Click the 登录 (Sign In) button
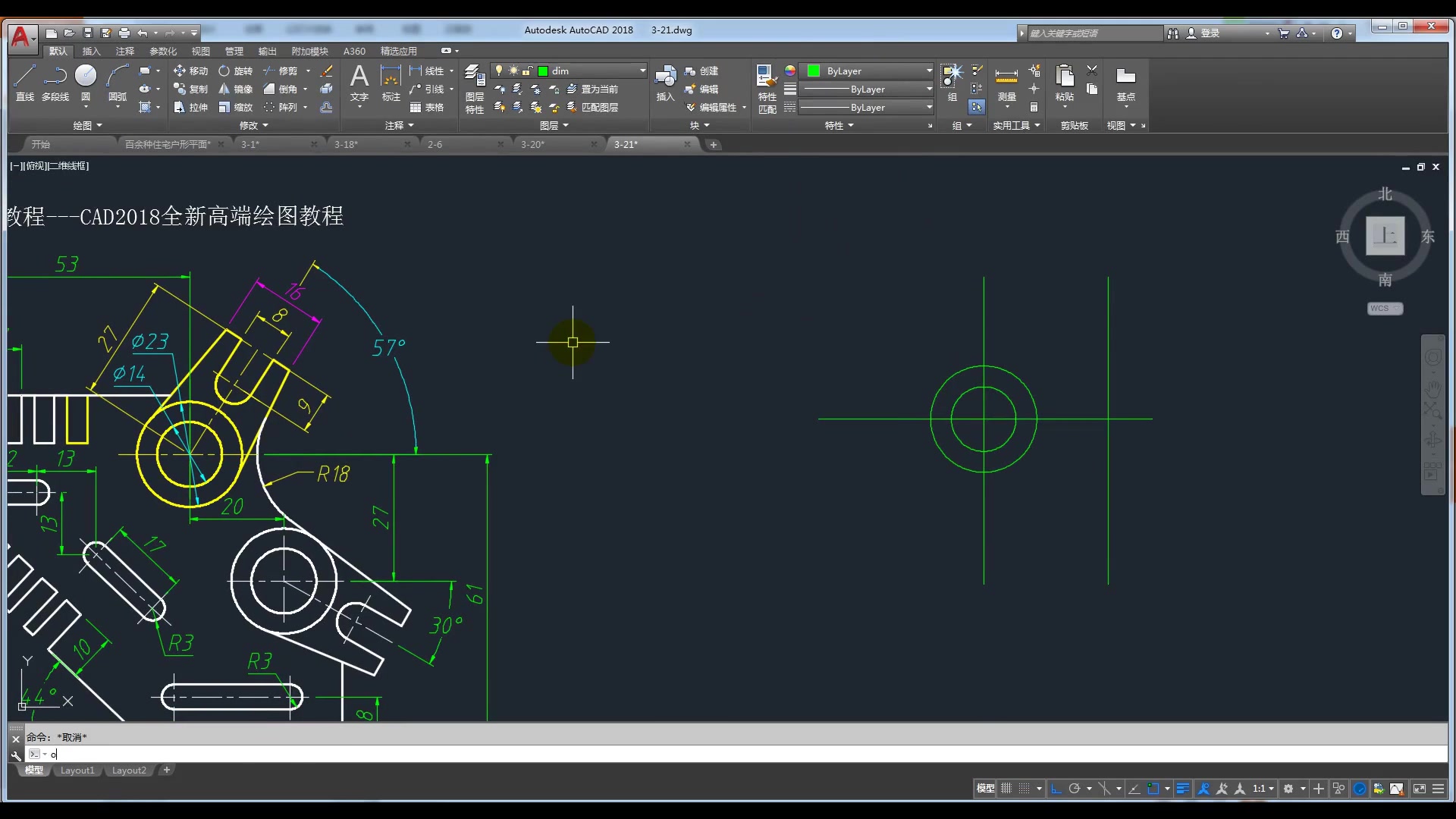Viewport: 1456px width, 819px height. point(1210,33)
